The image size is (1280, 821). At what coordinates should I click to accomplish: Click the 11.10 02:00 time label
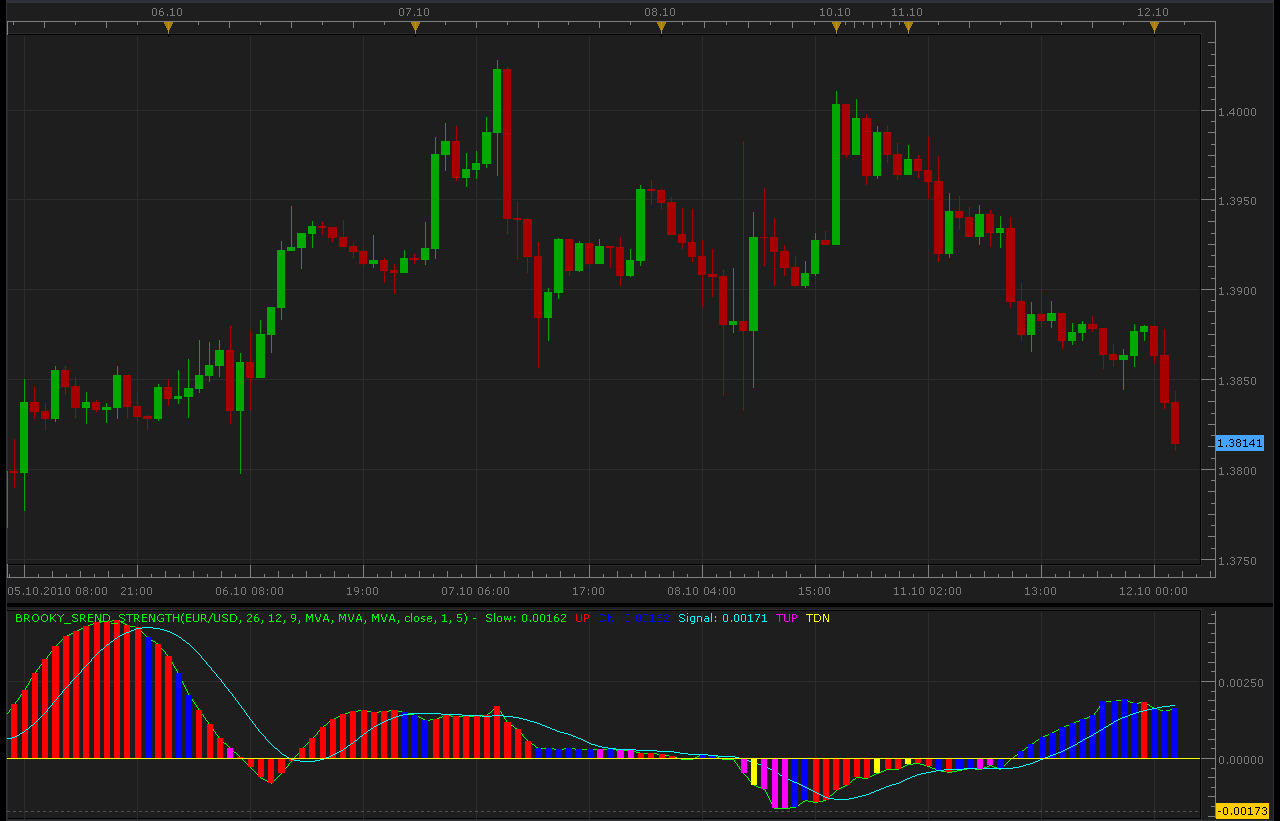coord(927,591)
